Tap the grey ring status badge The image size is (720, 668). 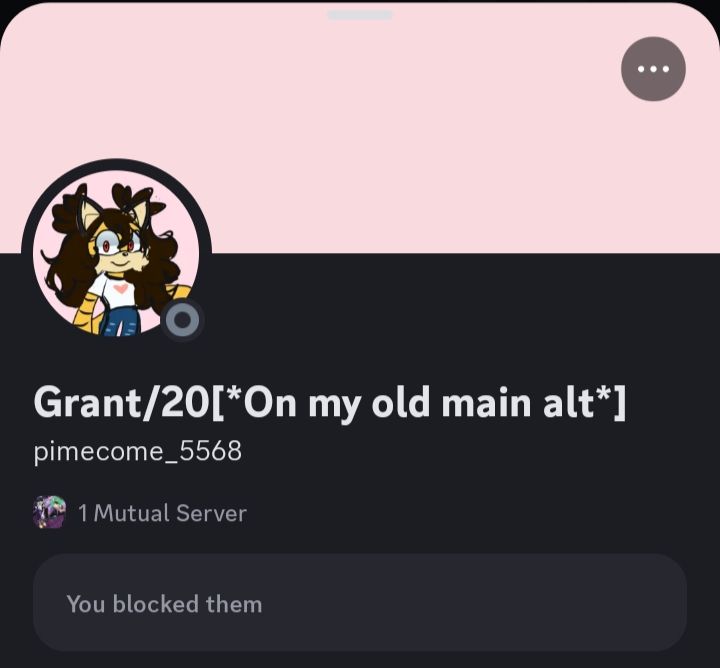[x=182, y=320]
